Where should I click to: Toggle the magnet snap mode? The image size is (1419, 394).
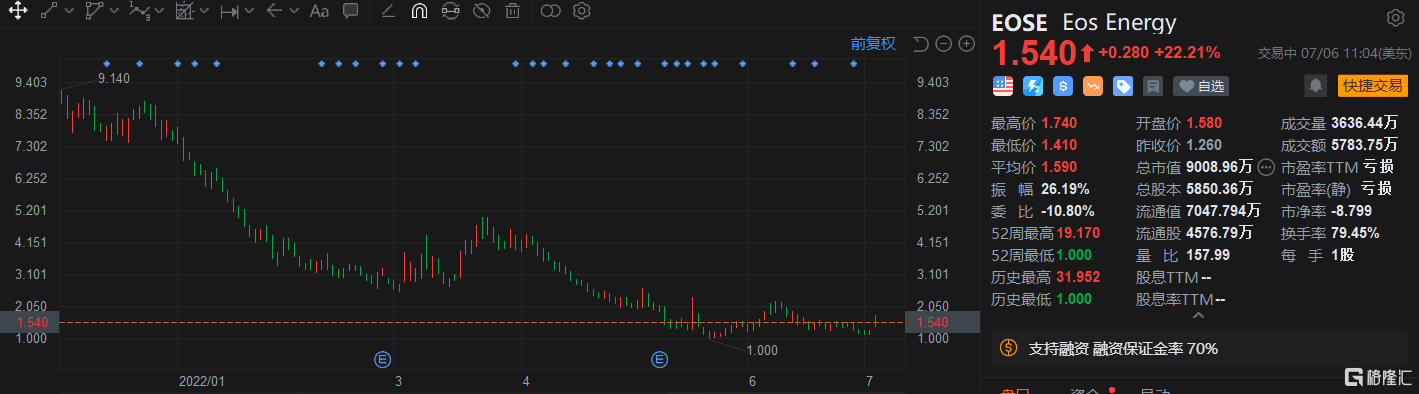pyautogui.click(x=419, y=12)
